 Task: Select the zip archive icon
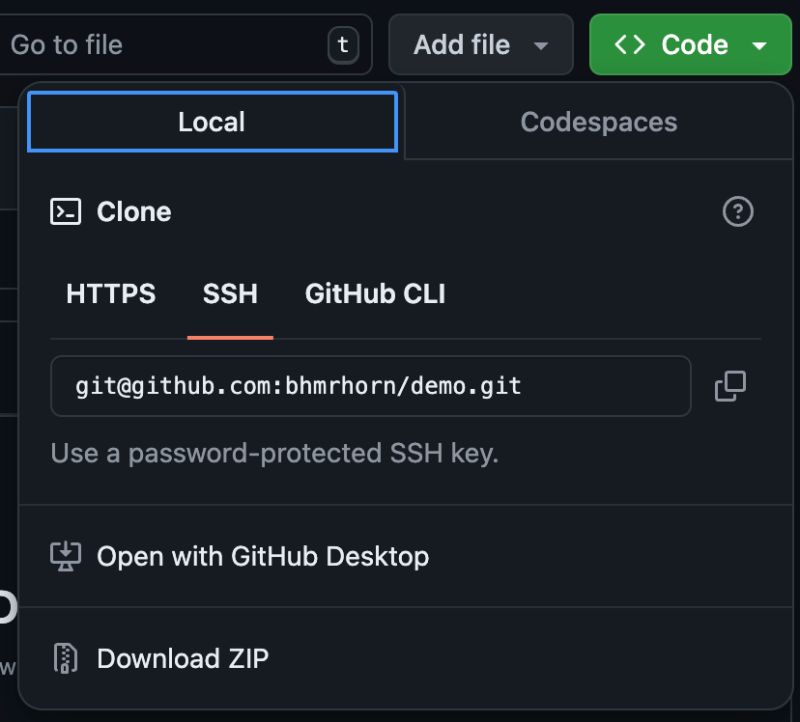(65, 658)
